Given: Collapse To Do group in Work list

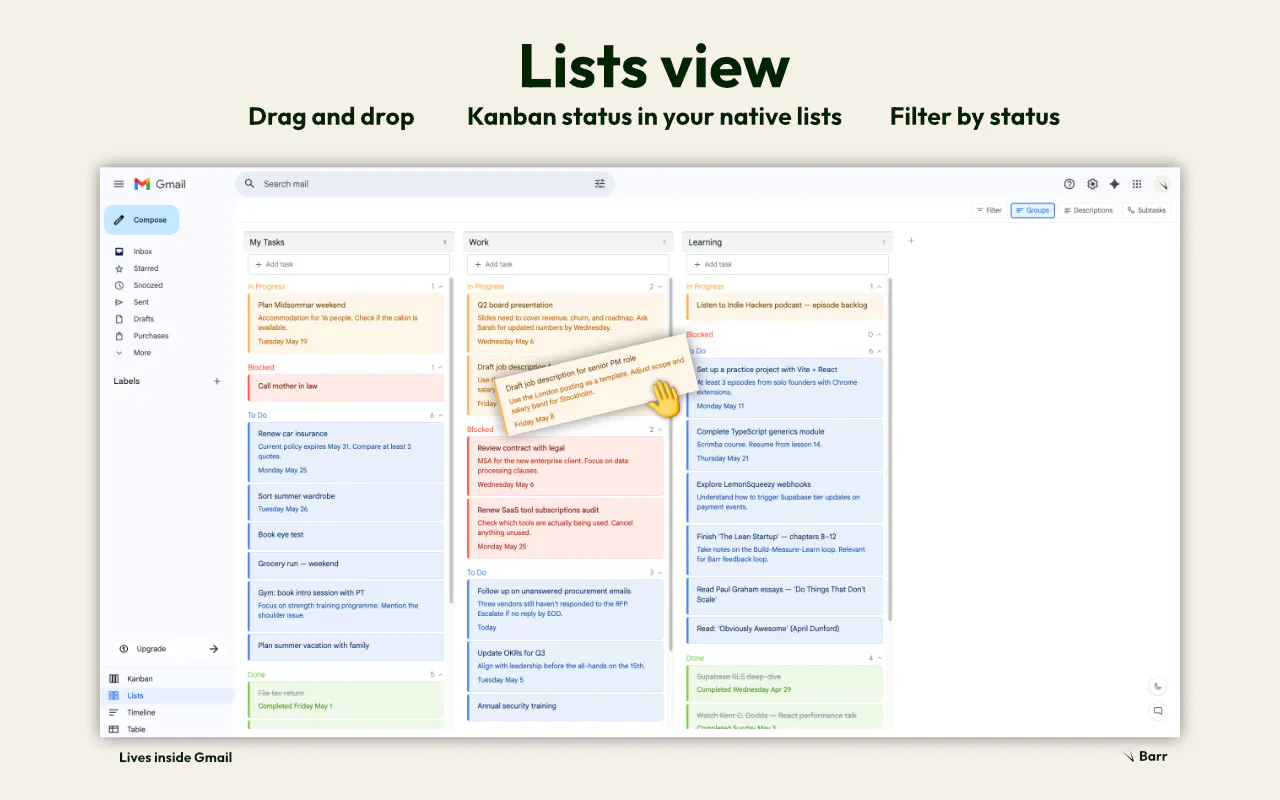Looking at the screenshot, I should click(x=659, y=573).
